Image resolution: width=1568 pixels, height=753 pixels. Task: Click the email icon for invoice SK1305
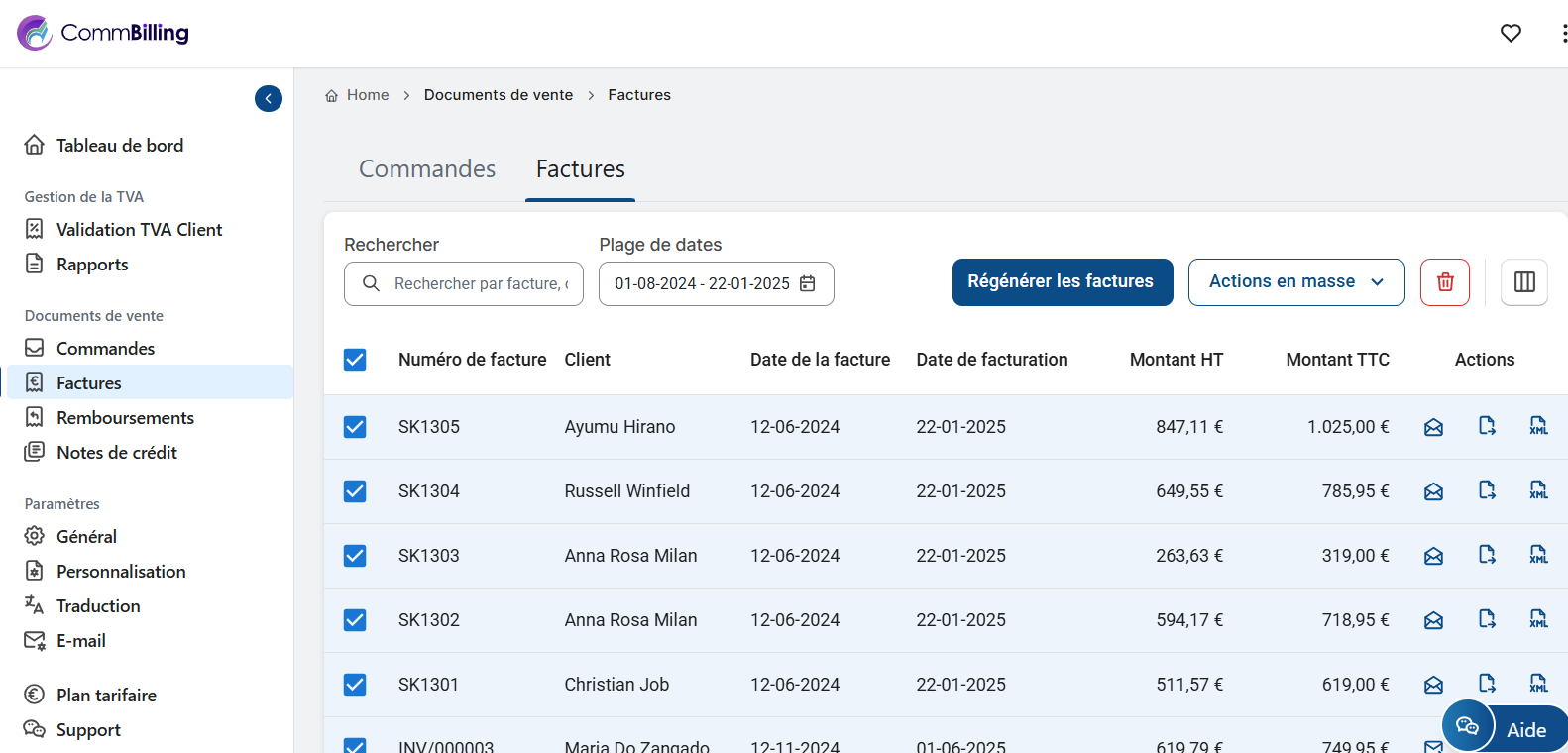point(1433,427)
